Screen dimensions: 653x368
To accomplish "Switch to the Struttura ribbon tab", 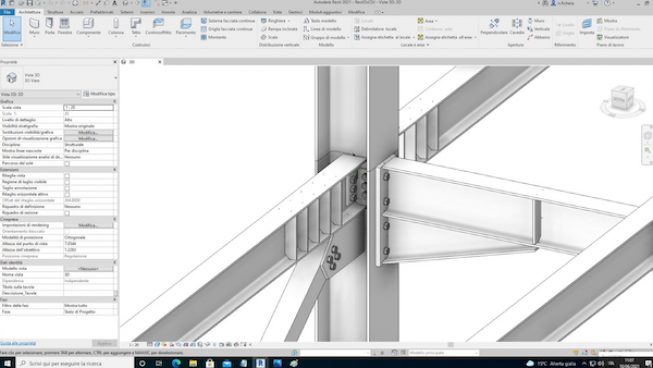I will 55,12.
